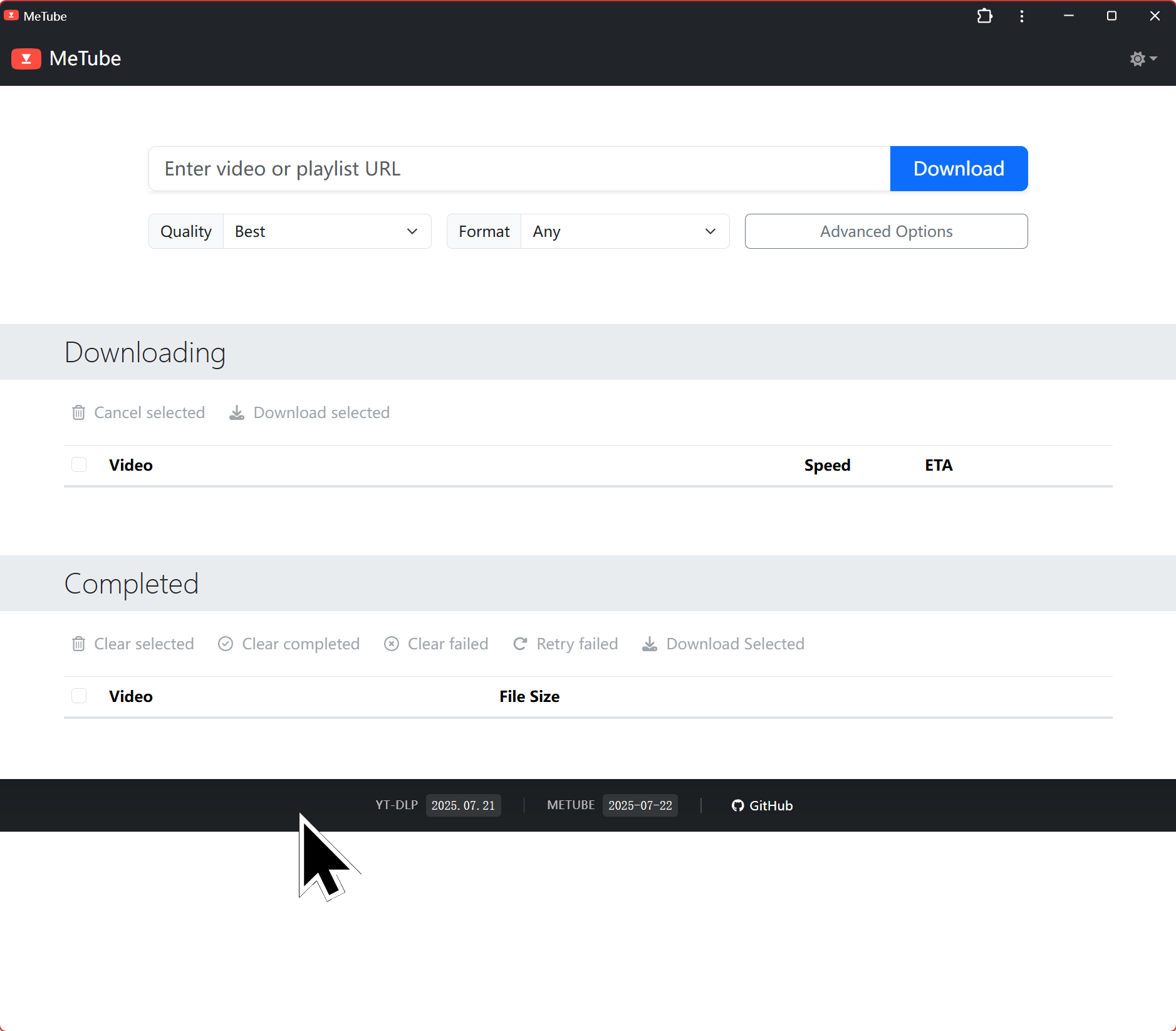Open the Quality dropdown showing Best
Viewport: 1176px width, 1031px height.
(327, 231)
